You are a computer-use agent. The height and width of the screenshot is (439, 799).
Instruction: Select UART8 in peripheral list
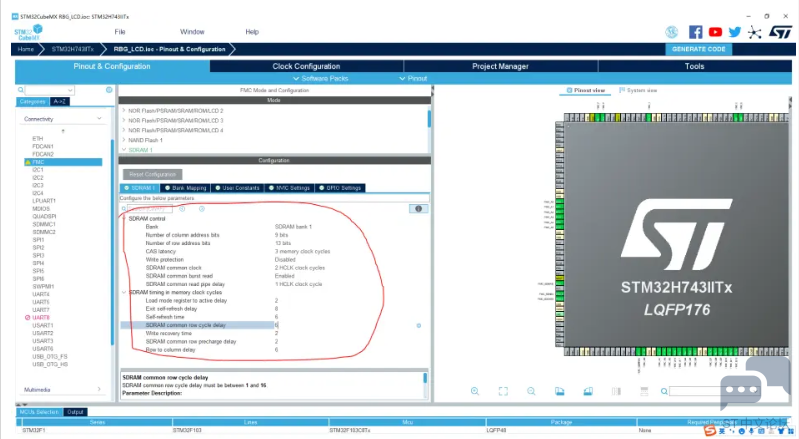point(41,317)
